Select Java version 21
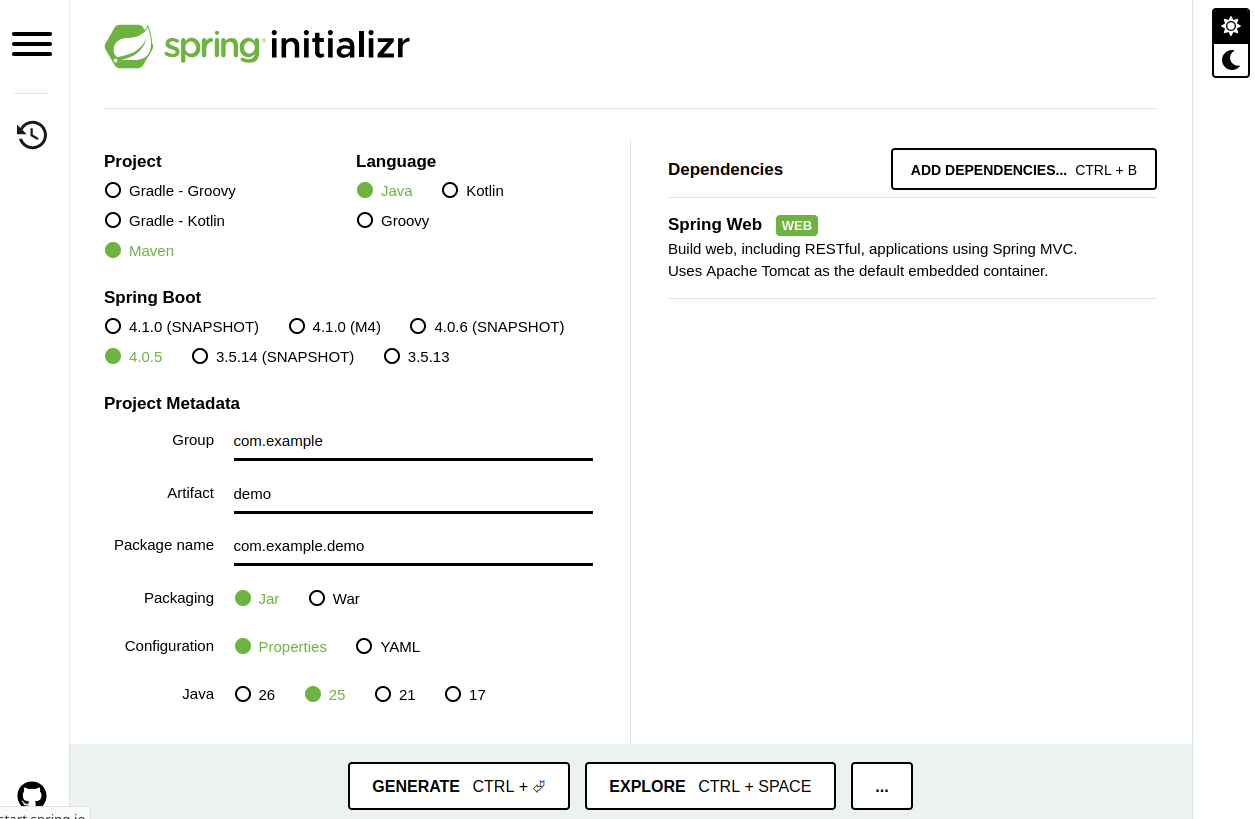1255x819 pixels. coord(383,694)
